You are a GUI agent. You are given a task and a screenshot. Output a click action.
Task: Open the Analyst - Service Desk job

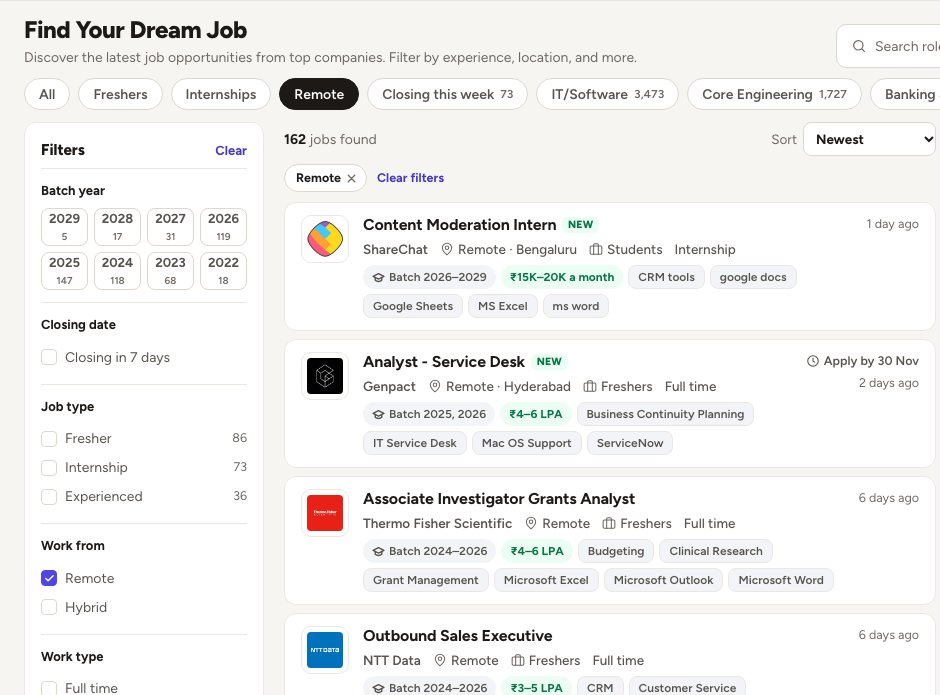click(444, 362)
